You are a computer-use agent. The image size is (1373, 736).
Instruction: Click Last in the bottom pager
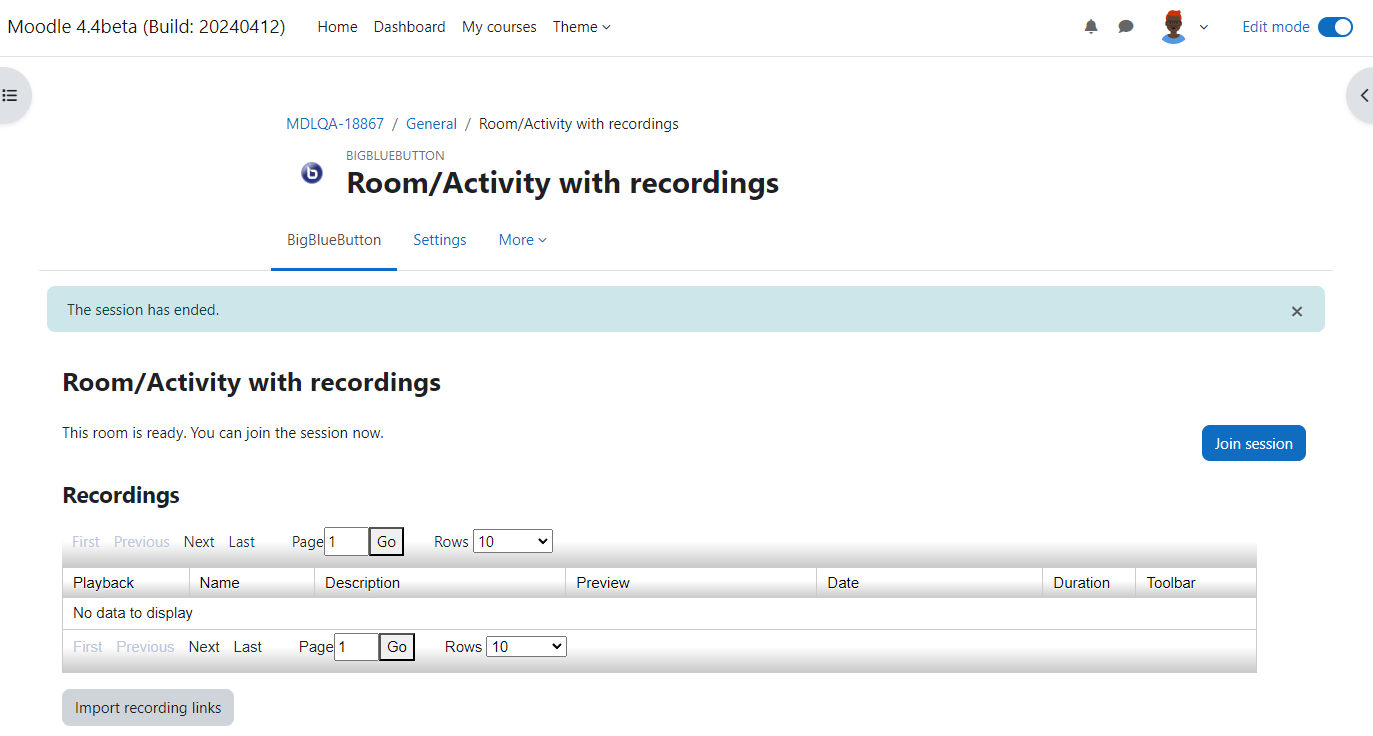(248, 647)
